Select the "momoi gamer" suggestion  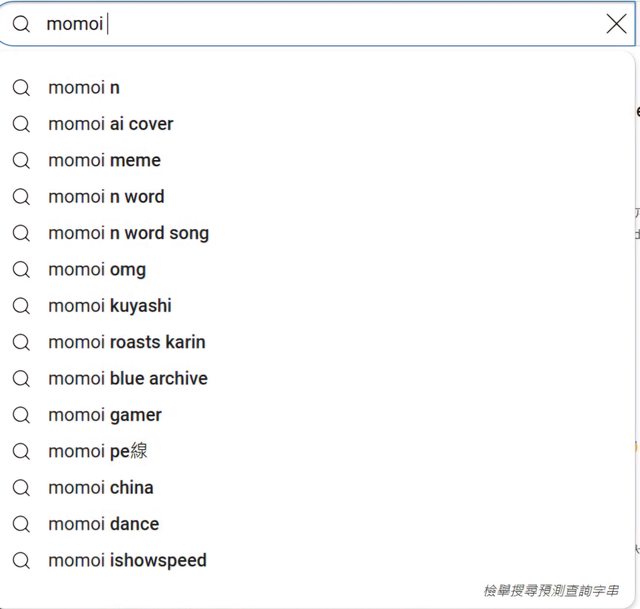[x=317, y=415]
